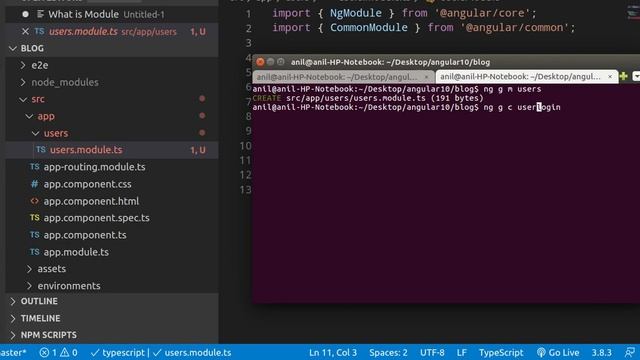Open app.component.ts file

pos(85,235)
